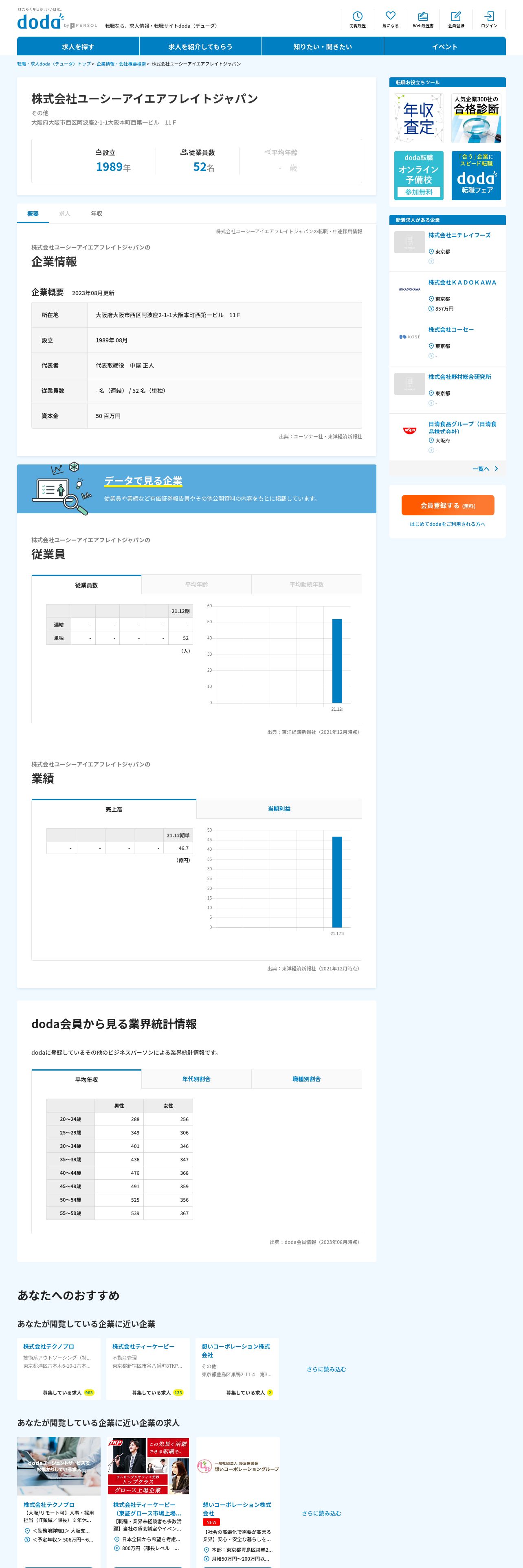Open the Web履歴書 icon
The height and width of the screenshot is (1568, 523).
click(x=423, y=20)
